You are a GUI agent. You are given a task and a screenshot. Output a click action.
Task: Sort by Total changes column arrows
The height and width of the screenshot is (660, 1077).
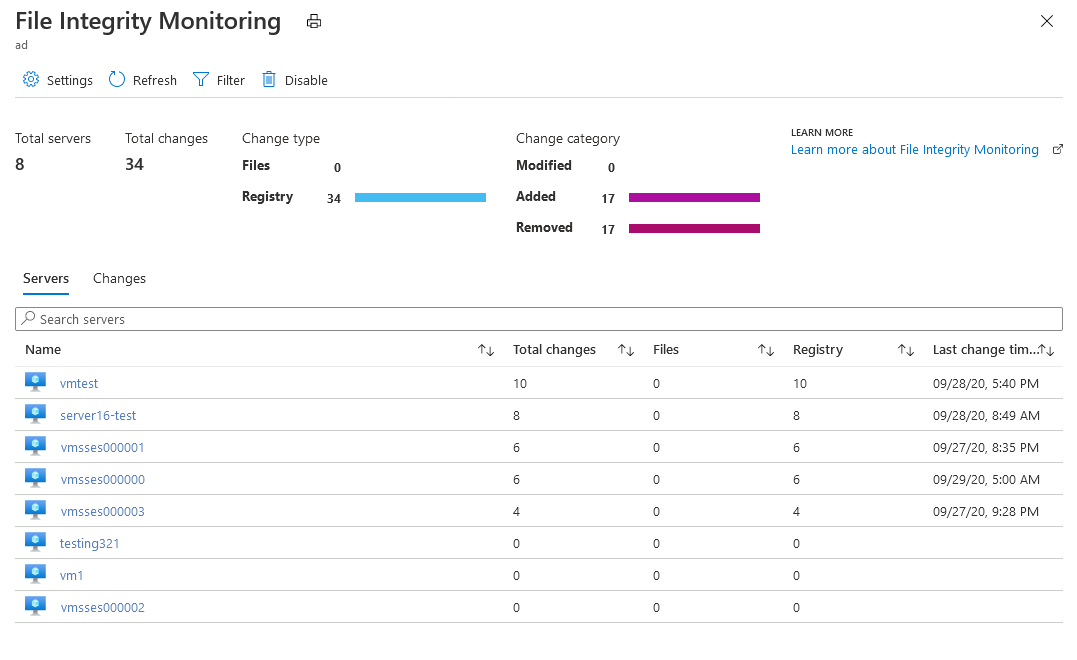626,350
